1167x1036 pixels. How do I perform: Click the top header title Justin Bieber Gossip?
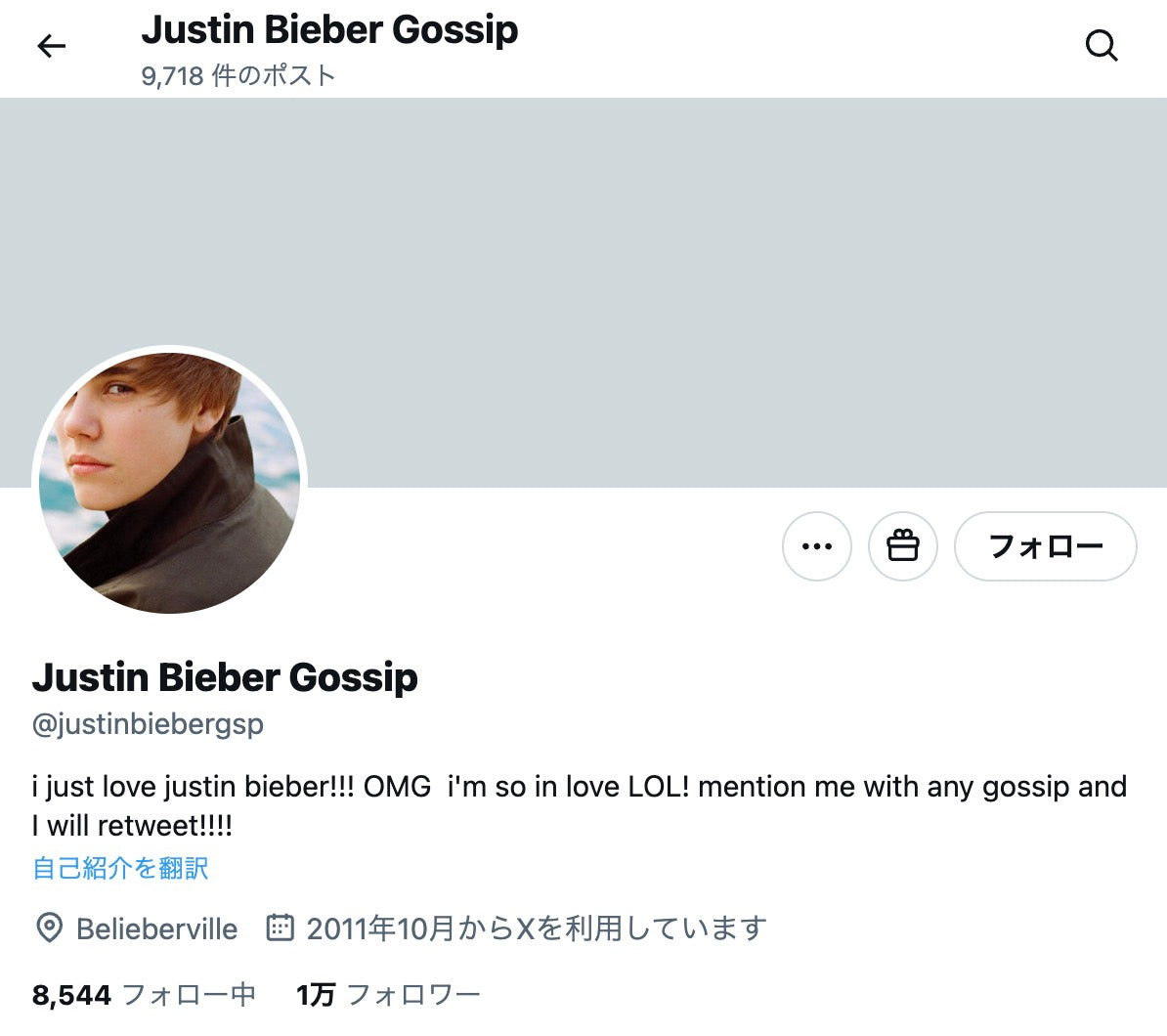pyautogui.click(x=329, y=30)
